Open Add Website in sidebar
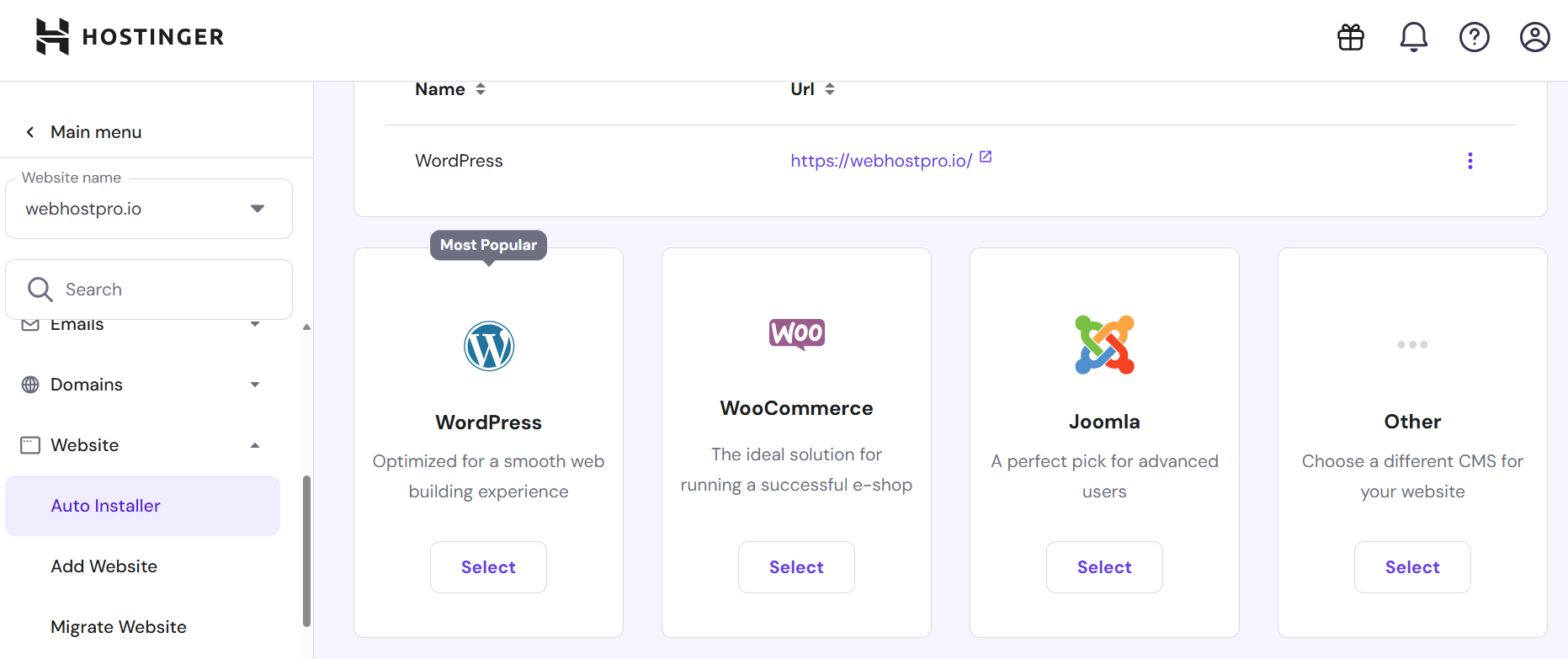1568x659 pixels. tap(104, 566)
